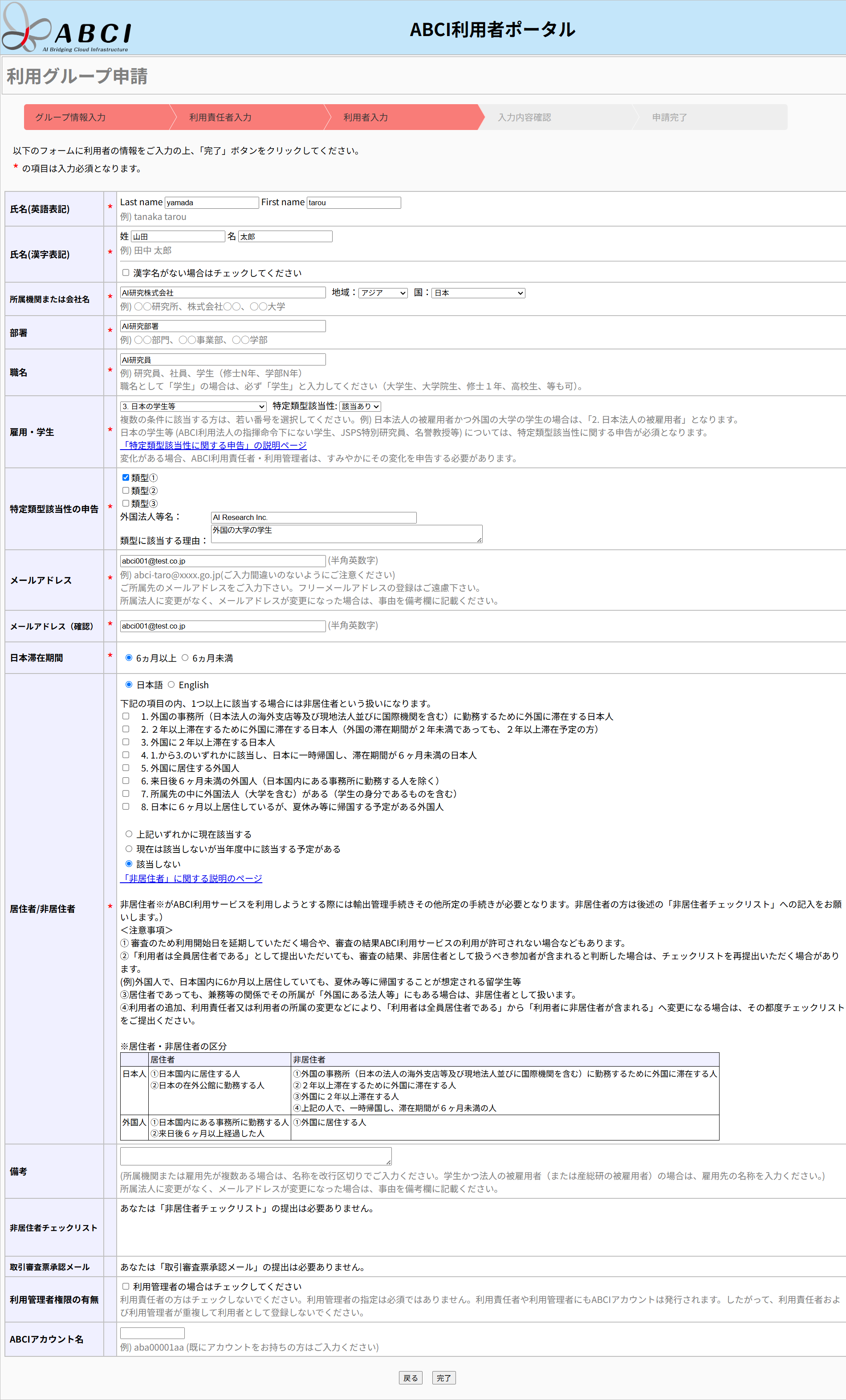The height and width of the screenshot is (1400, 846).
Task: Check item 4. 日本に一時帰国 checkbox
Action: click(x=126, y=755)
